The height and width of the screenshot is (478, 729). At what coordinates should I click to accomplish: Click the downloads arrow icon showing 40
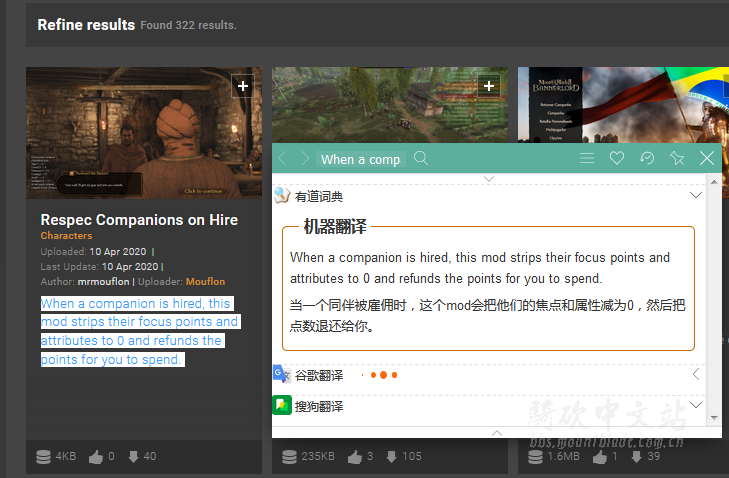(x=133, y=457)
